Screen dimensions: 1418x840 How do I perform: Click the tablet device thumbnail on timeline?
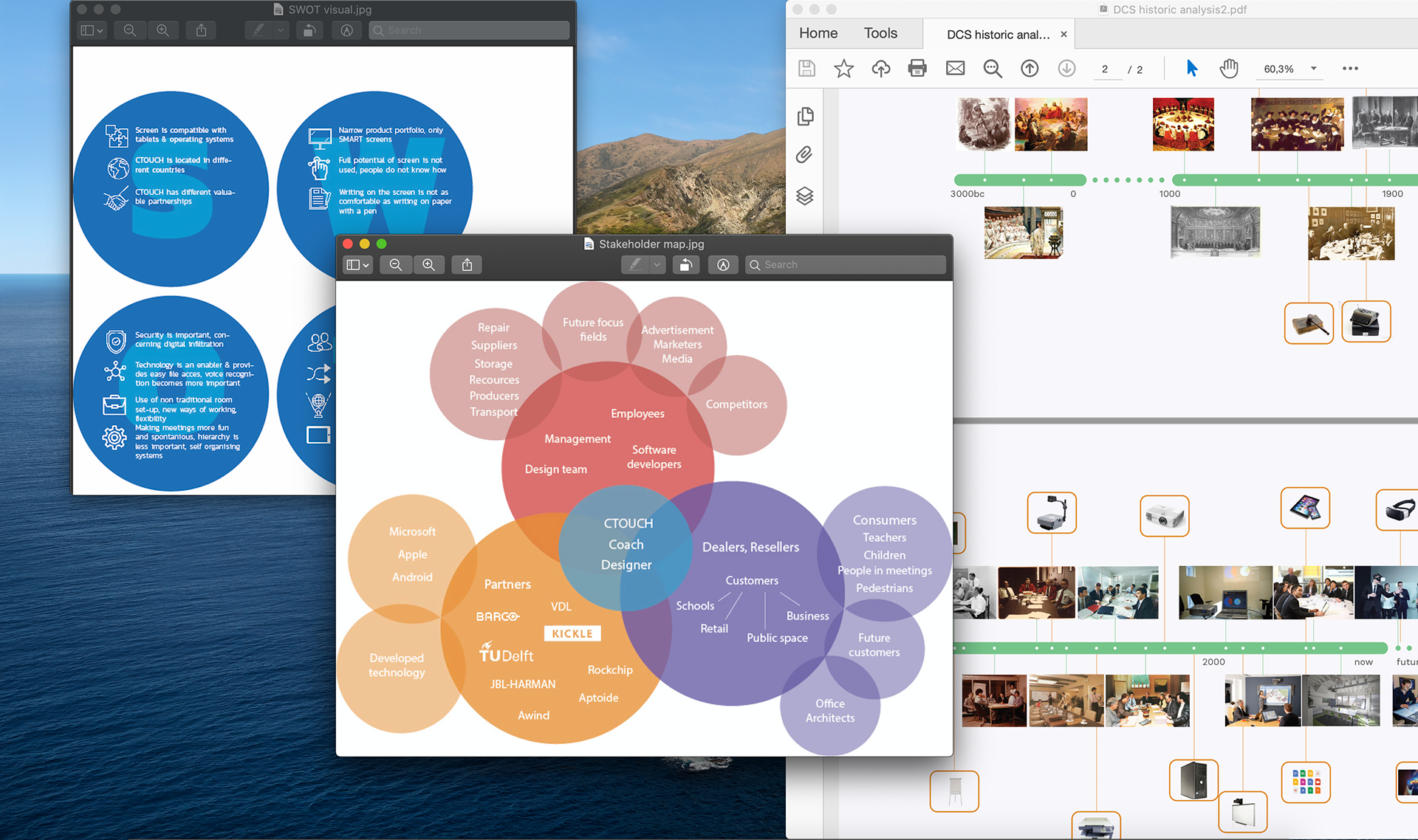[x=1305, y=508]
